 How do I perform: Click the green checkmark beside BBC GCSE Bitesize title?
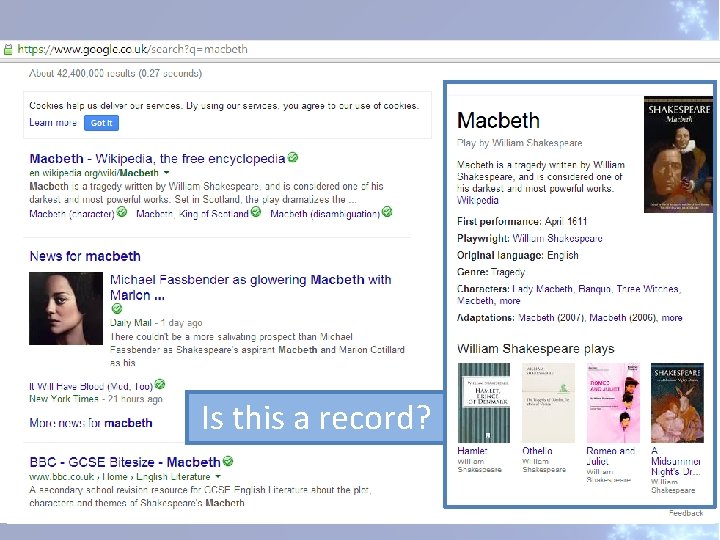point(228,461)
